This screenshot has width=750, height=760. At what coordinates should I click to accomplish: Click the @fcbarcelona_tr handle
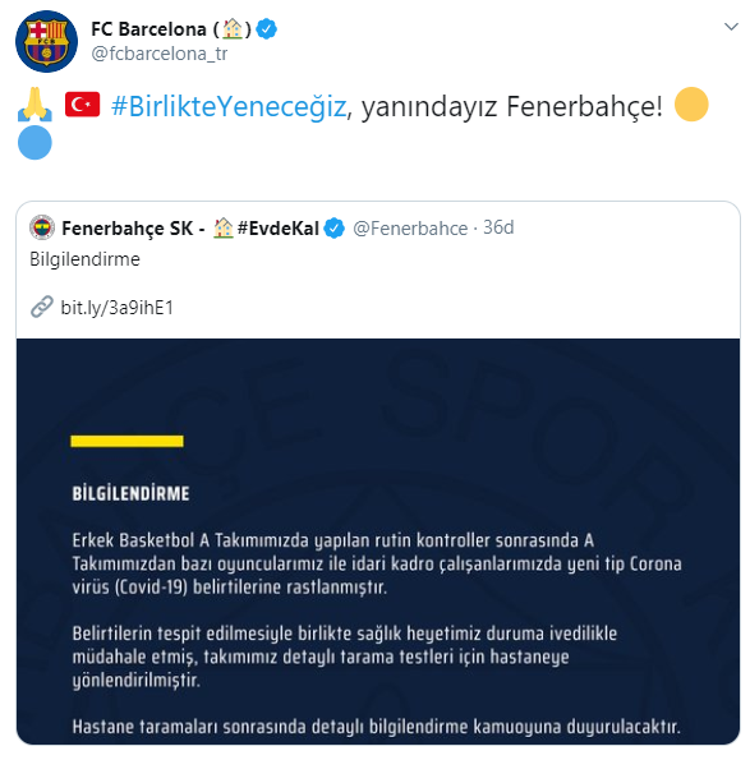160,53
